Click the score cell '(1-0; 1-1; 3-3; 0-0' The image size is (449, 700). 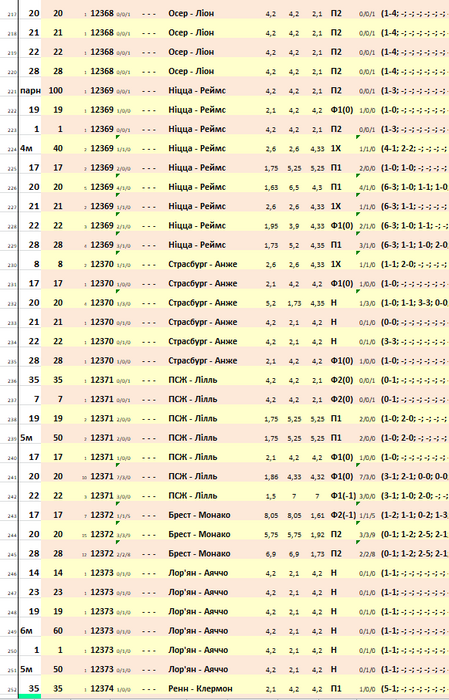click(414, 303)
